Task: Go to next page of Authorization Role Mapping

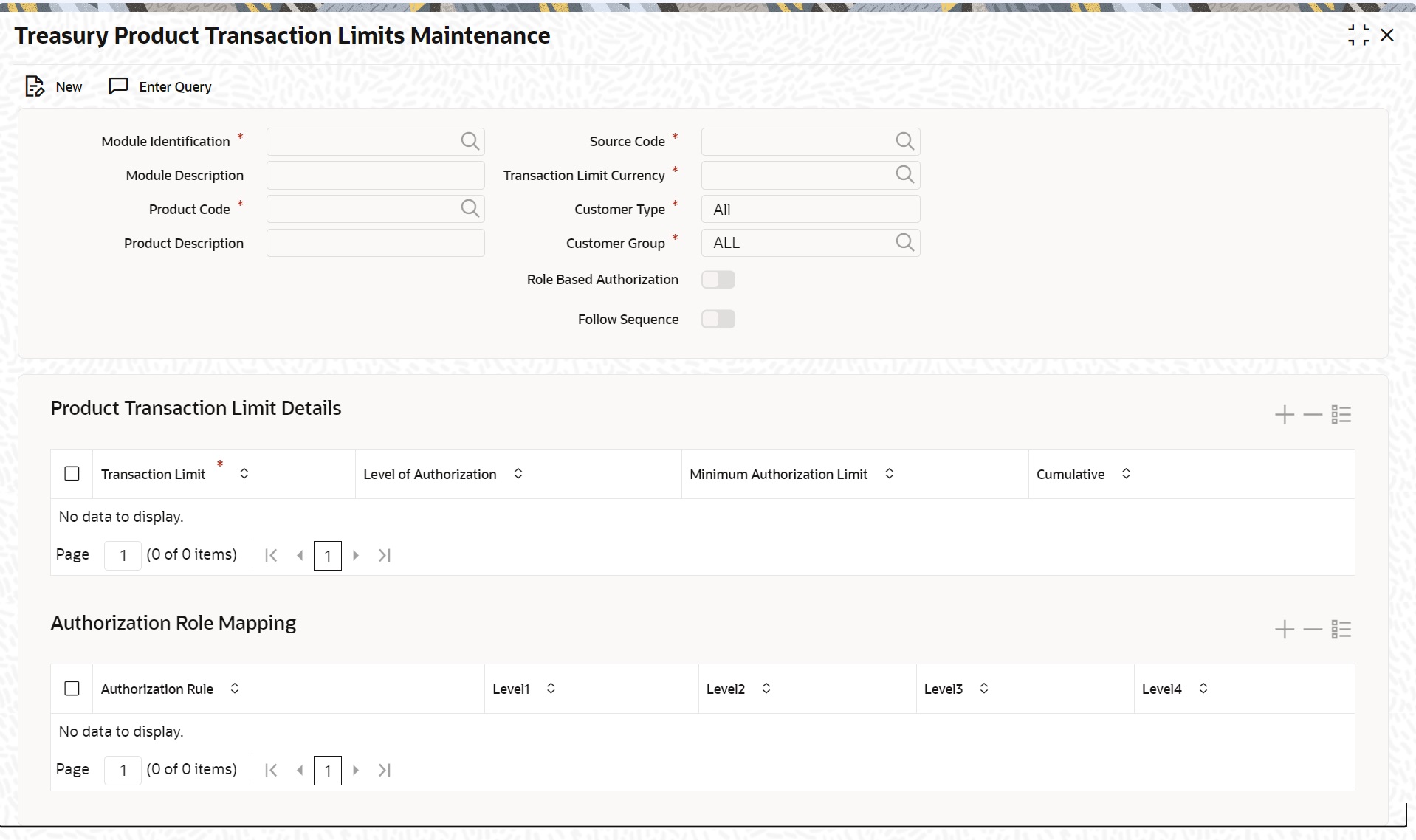Action: point(357,770)
